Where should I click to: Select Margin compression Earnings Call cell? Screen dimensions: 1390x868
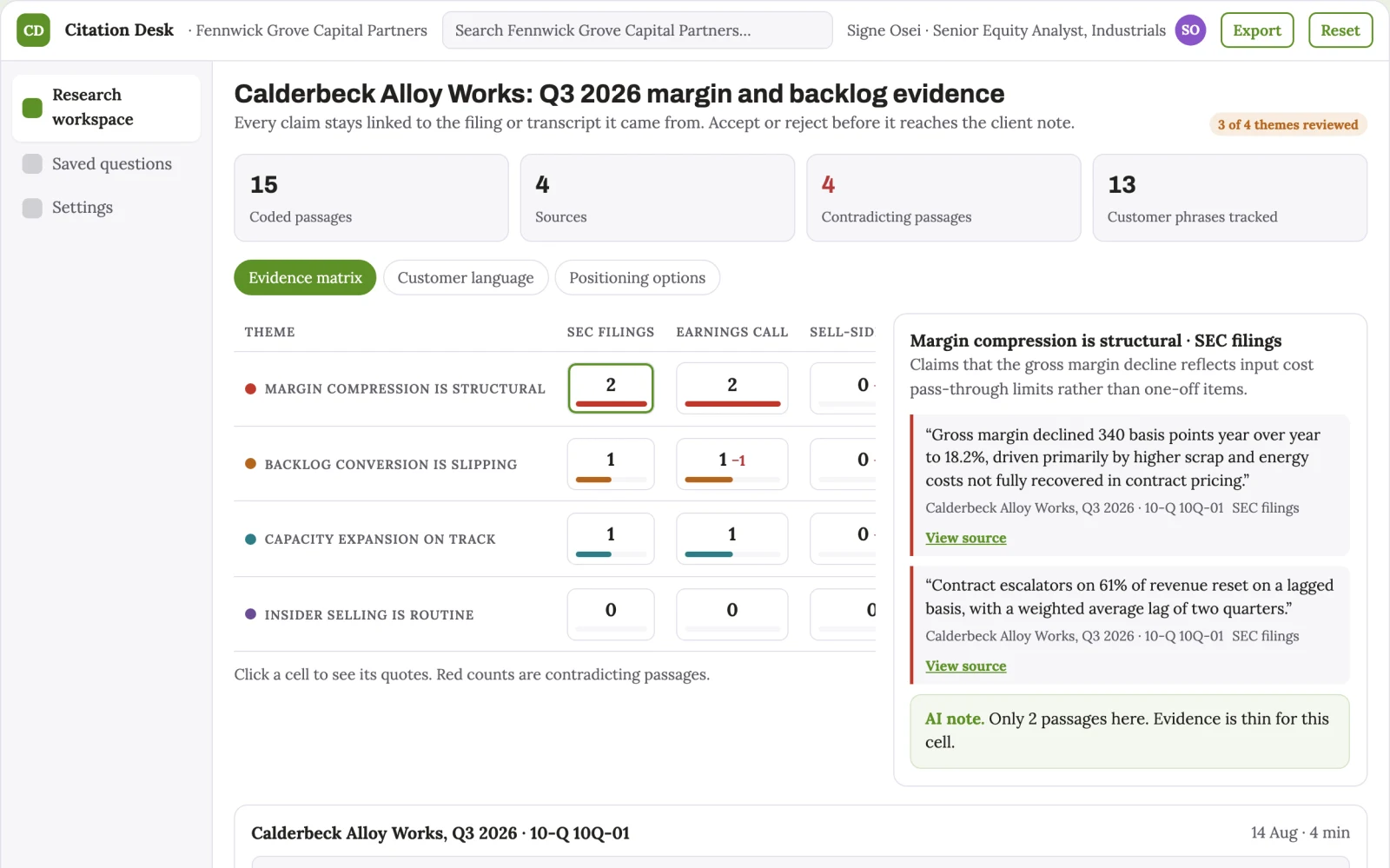[732, 388]
